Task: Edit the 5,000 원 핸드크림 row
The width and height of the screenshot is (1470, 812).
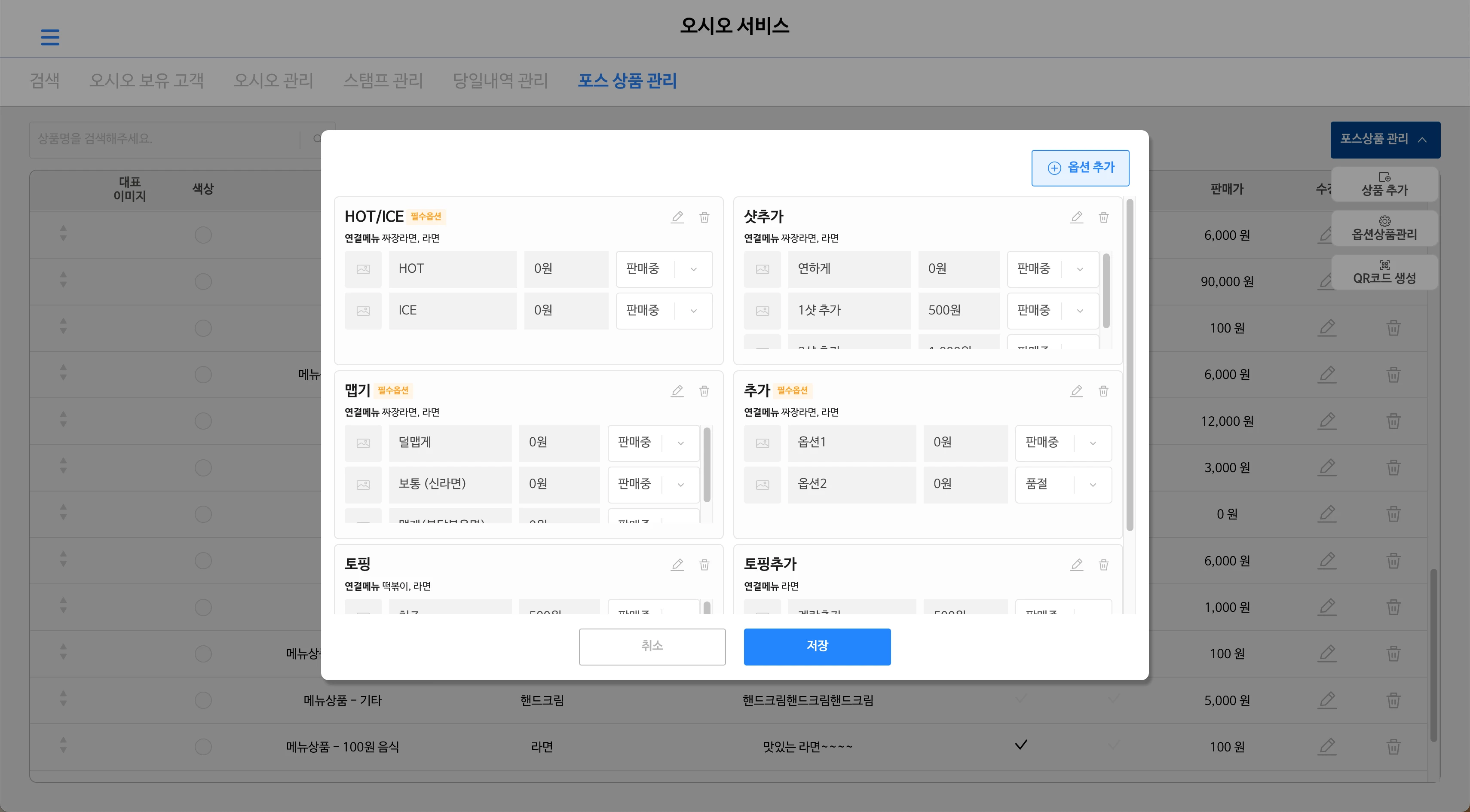Action: (x=1327, y=700)
